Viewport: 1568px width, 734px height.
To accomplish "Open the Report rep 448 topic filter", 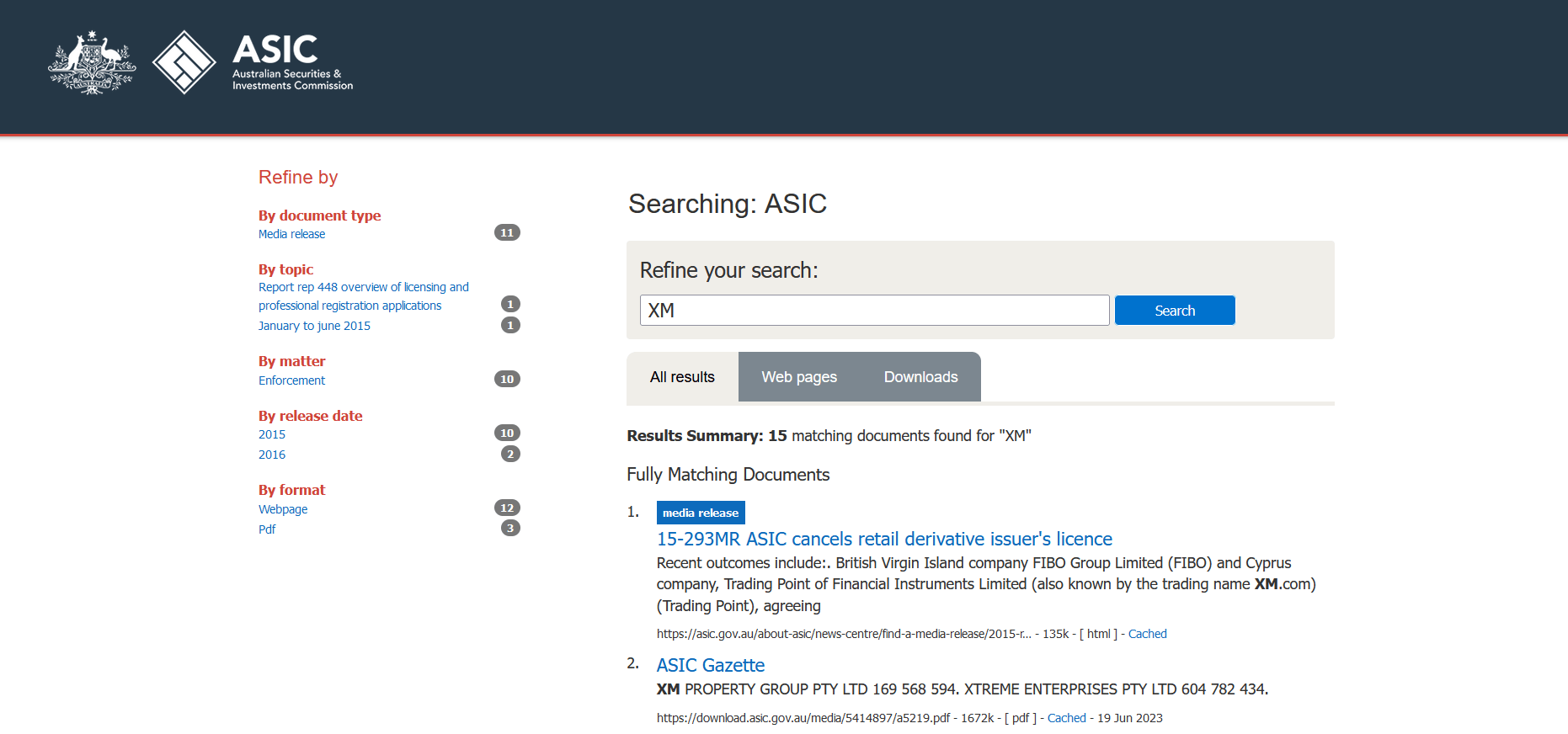I will click(x=364, y=296).
